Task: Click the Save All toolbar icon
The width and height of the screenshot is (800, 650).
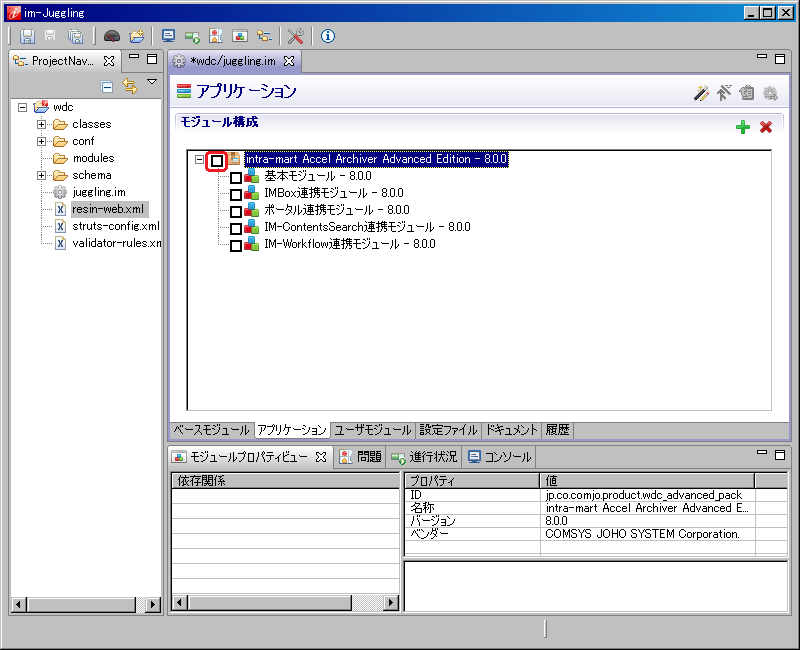Action: coord(75,36)
